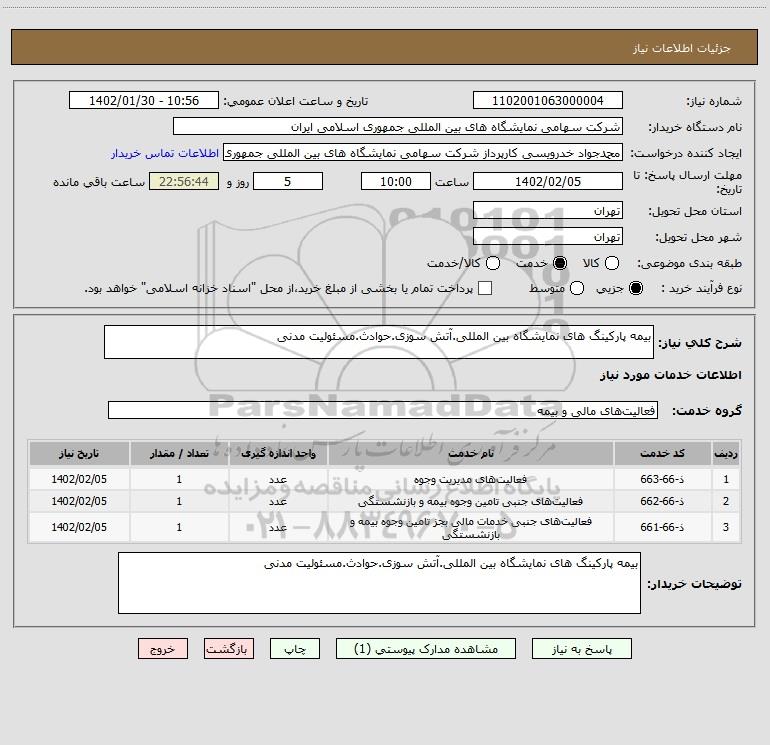Select the کالا/خدمت radio option
The image size is (770, 745).
(493, 263)
